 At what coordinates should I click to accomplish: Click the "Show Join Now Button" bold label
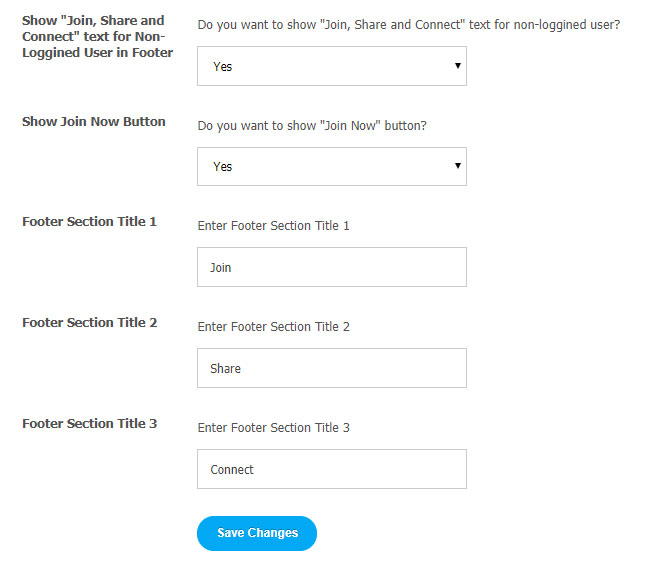tap(94, 122)
